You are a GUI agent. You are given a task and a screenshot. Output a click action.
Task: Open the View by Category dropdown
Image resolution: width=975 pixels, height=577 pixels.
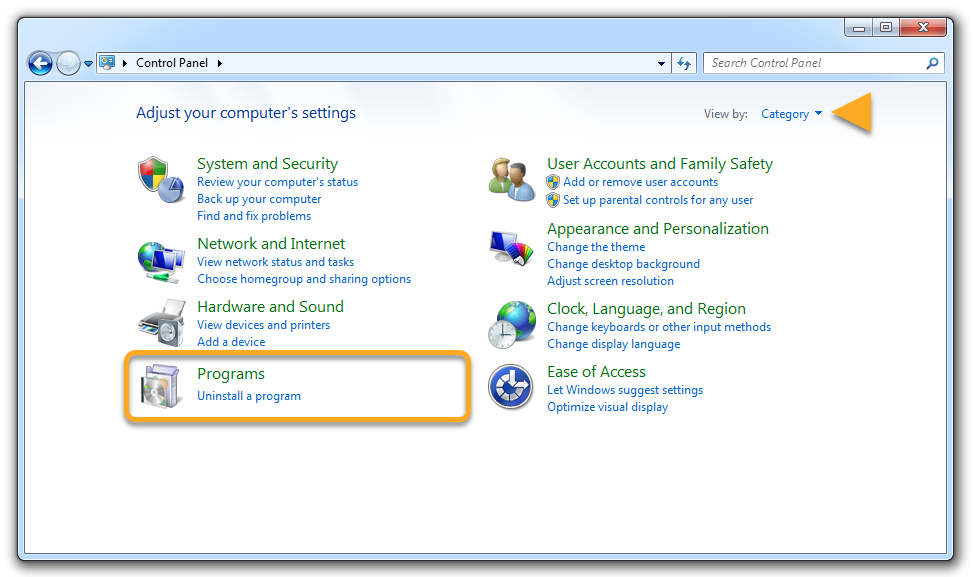(x=791, y=114)
